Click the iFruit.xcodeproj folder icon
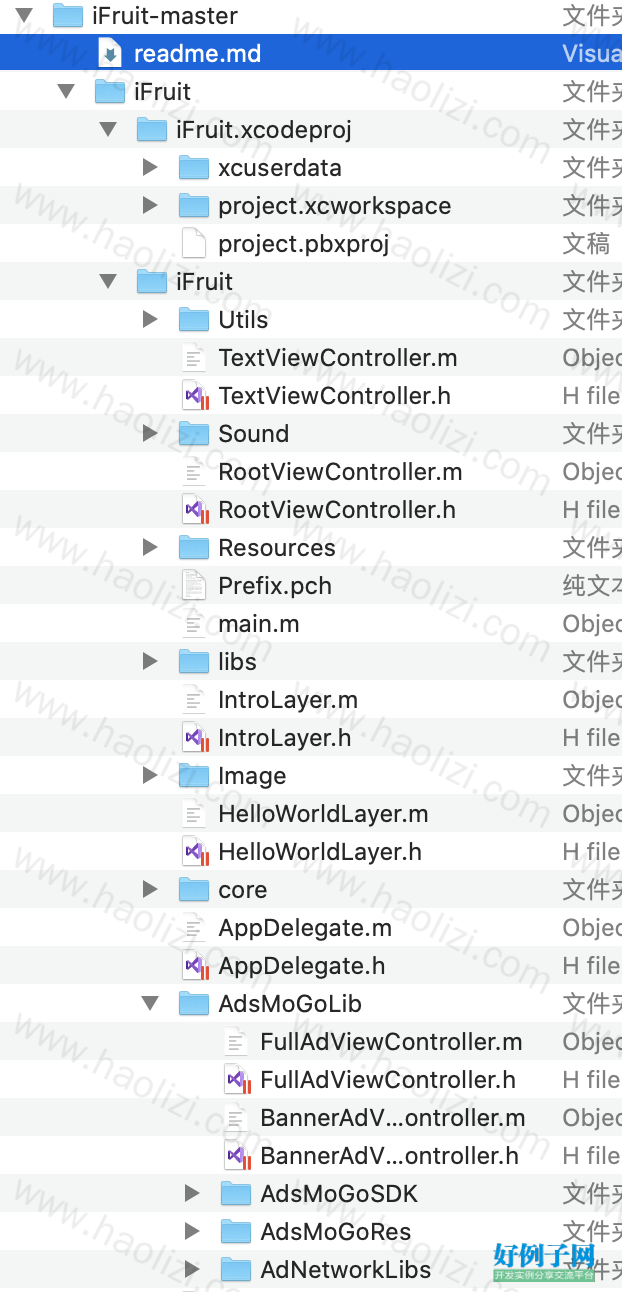Viewport: 622px width, 1292px height. click(151, 130)
